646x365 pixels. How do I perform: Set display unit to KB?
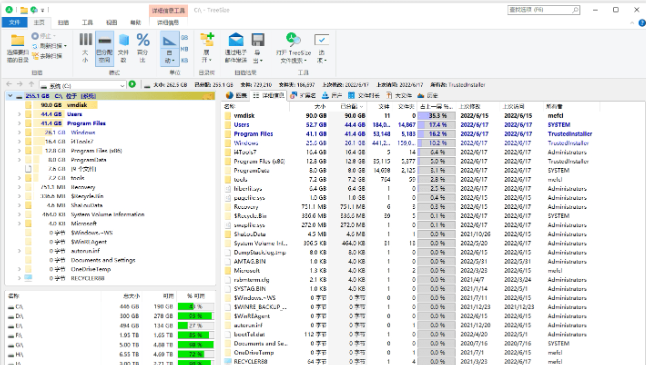coord(185,60)
